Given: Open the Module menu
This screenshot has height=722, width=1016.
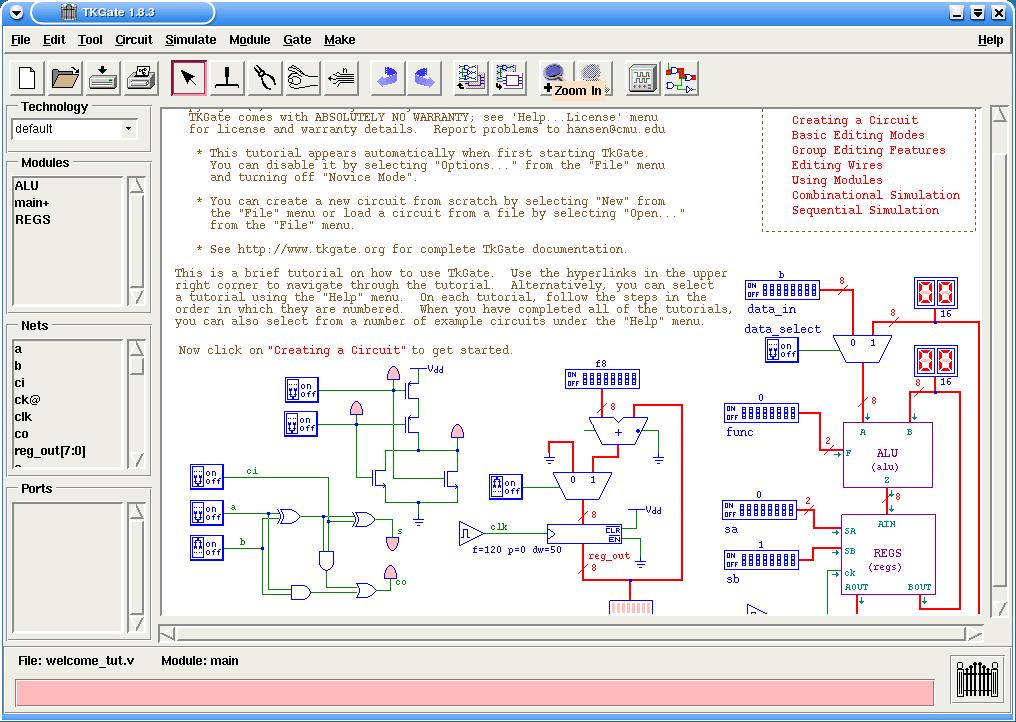Looking at the screenshot, I should 249,40.
